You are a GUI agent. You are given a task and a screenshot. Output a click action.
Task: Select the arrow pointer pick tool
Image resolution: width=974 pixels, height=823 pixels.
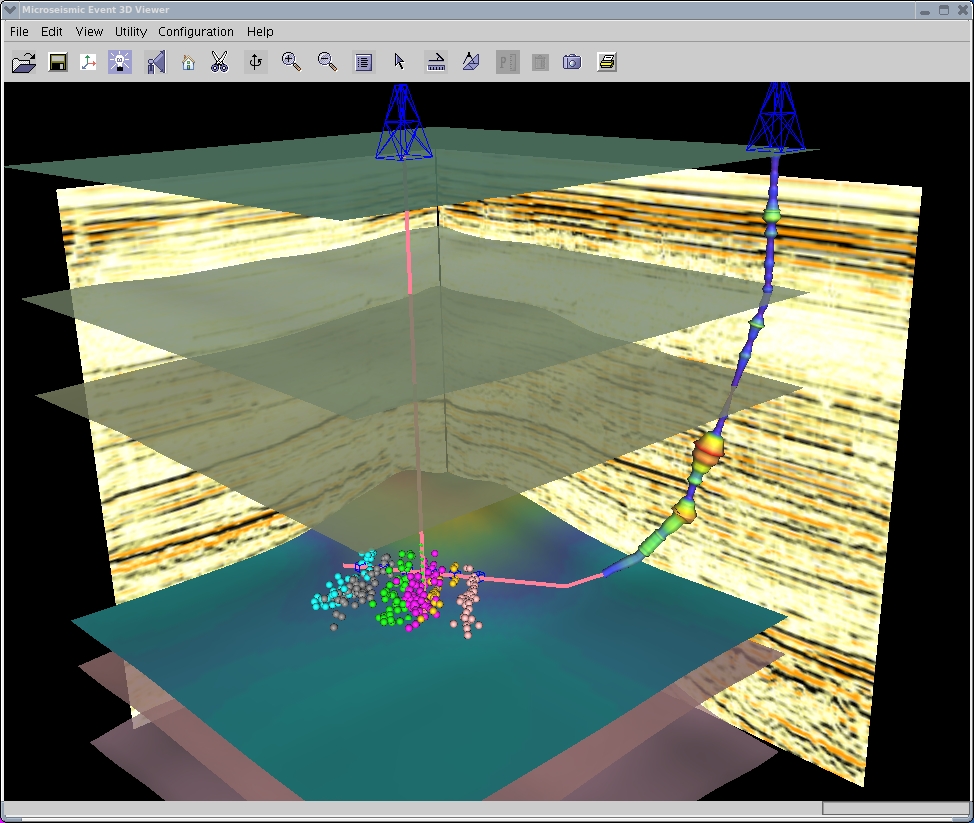399,62
